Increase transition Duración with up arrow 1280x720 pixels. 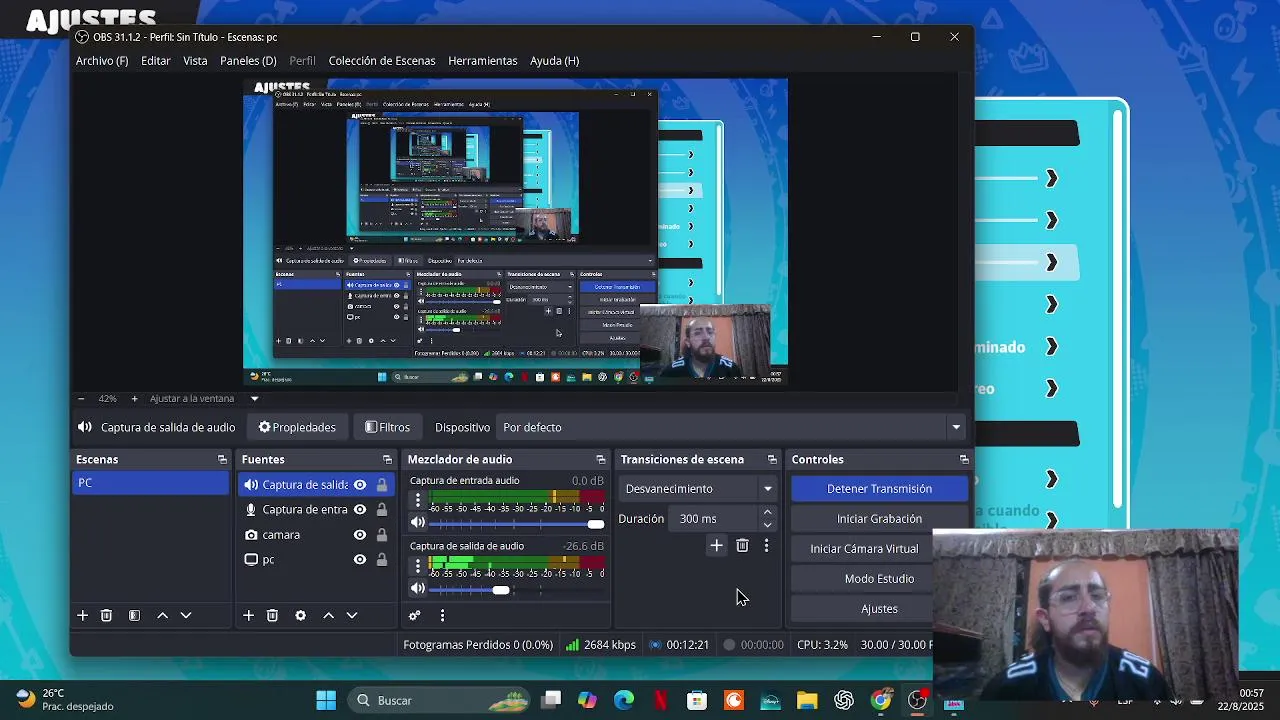coord(767,513)
